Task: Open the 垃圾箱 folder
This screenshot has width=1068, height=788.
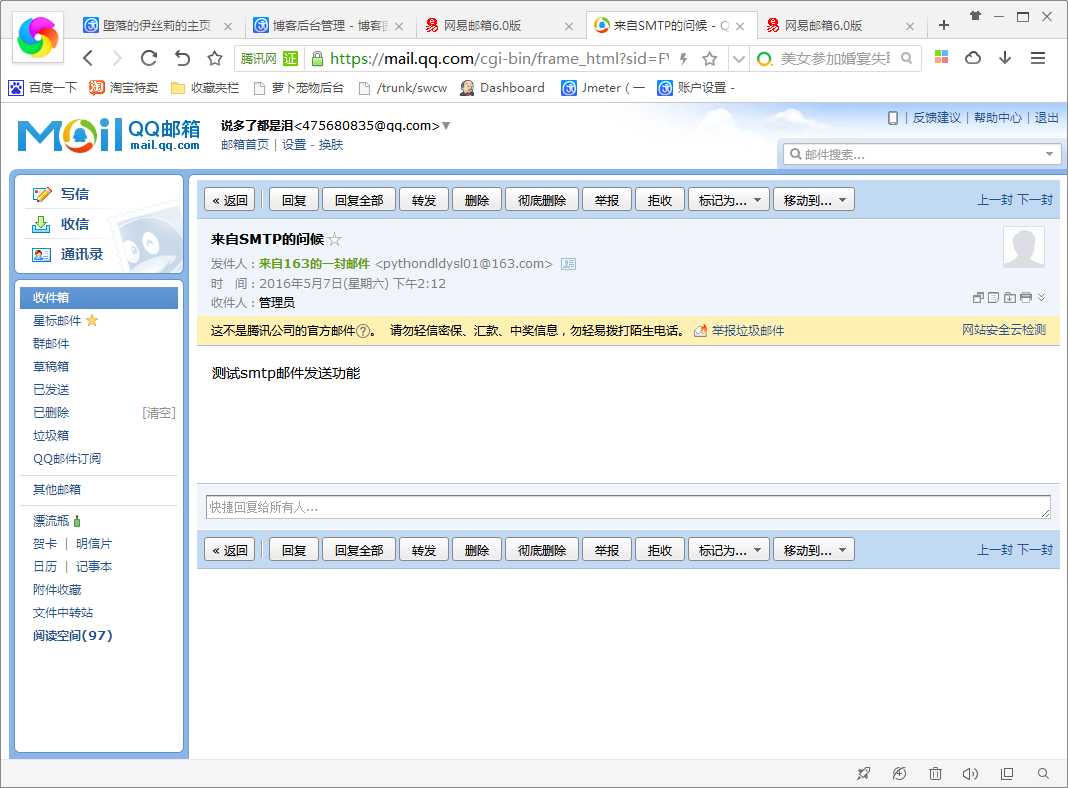Action: [51, 436]
